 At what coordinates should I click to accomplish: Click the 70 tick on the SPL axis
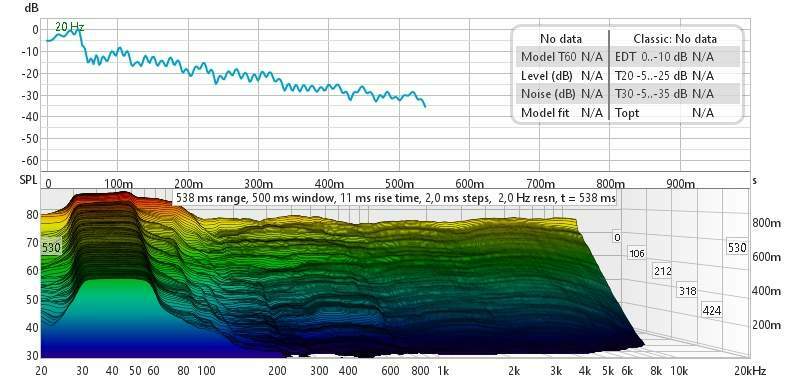point(32,242)
